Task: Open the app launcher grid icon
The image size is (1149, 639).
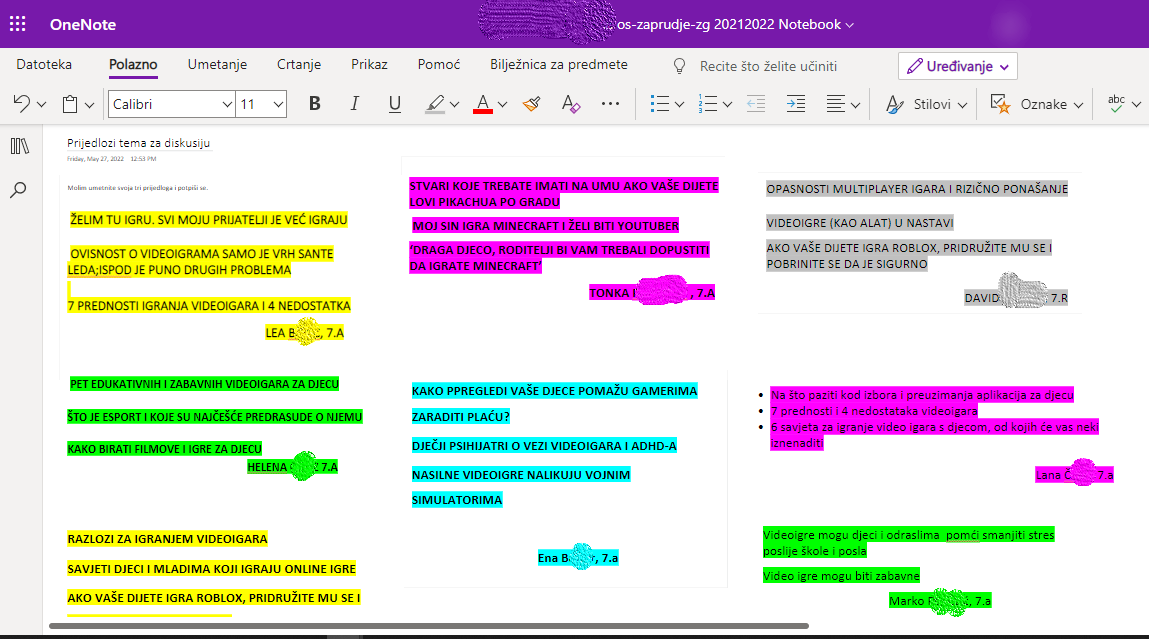Action: point(18,24)
